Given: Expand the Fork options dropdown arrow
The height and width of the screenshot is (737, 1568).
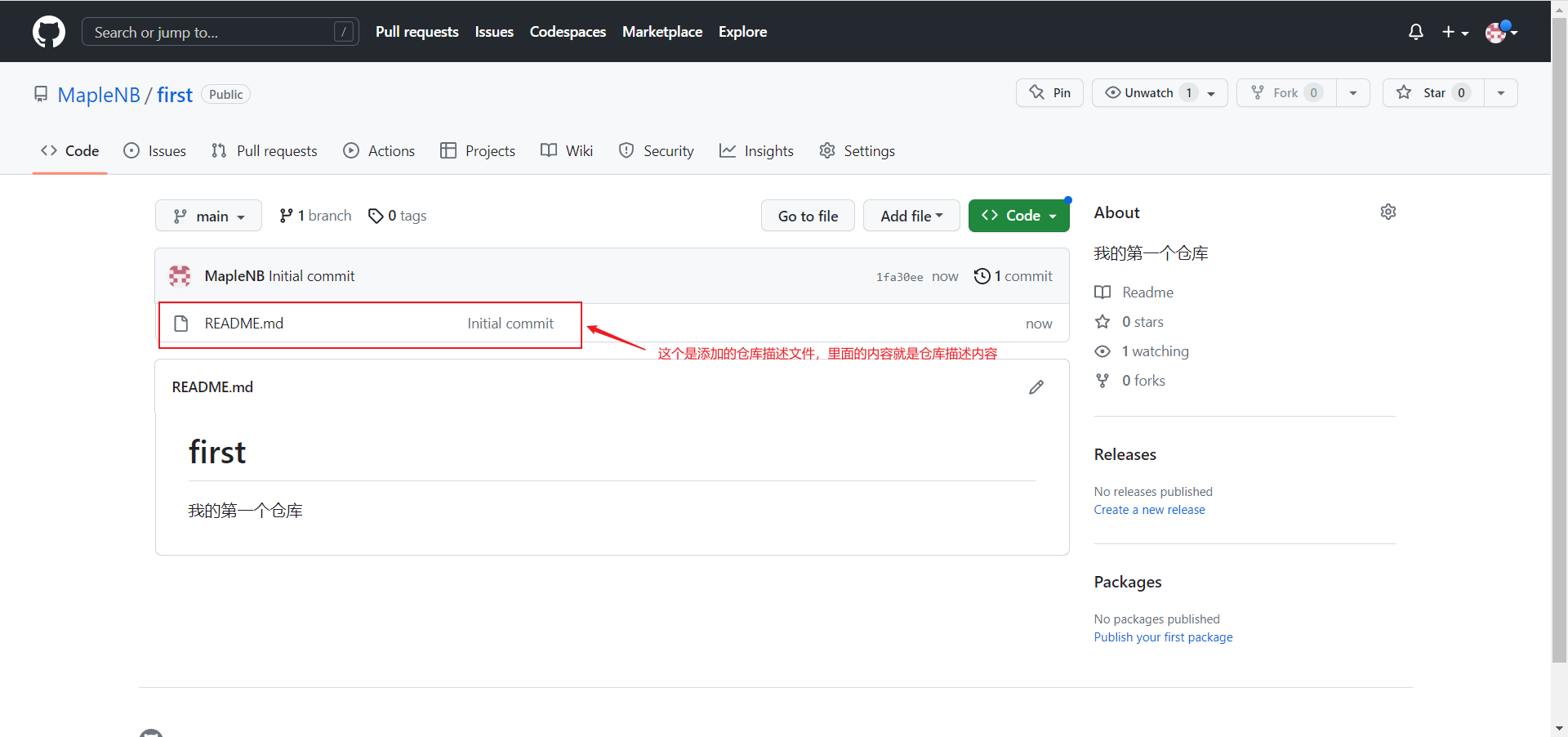Looking at the screenshot, I should tap(1353, 92).
